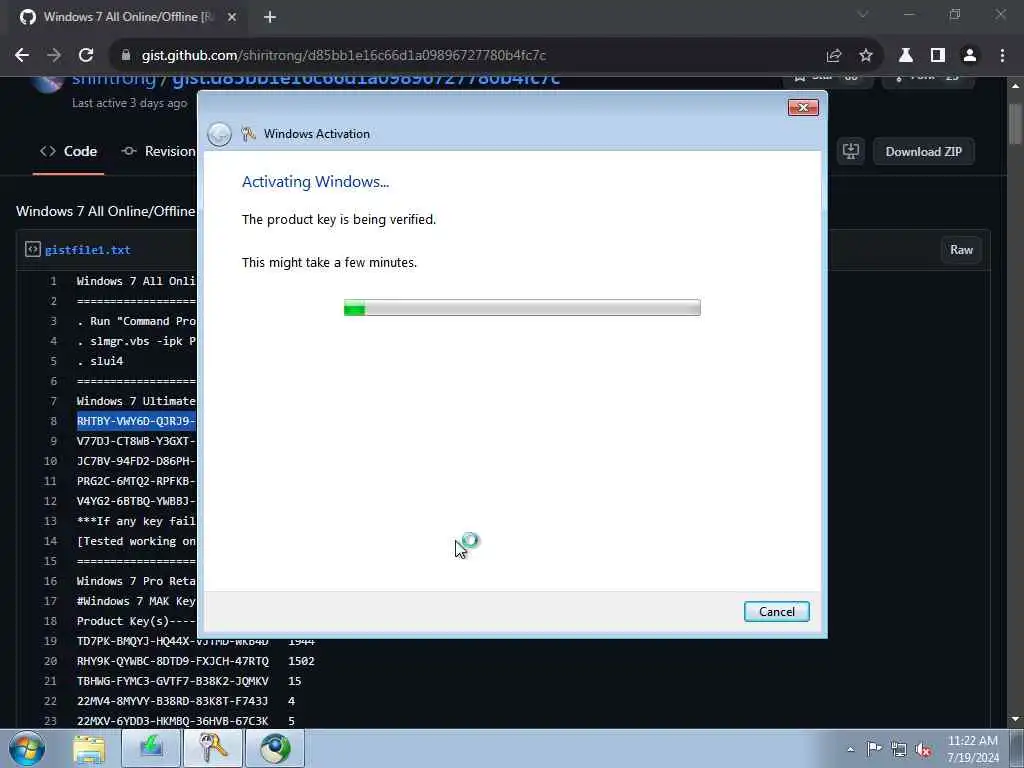Click the key RHY9K-QYWBC-8DTD9-FXJCH-47RTQ
Image resolution: width=1024 pixels, height=768 pixels.
point(172,661)
